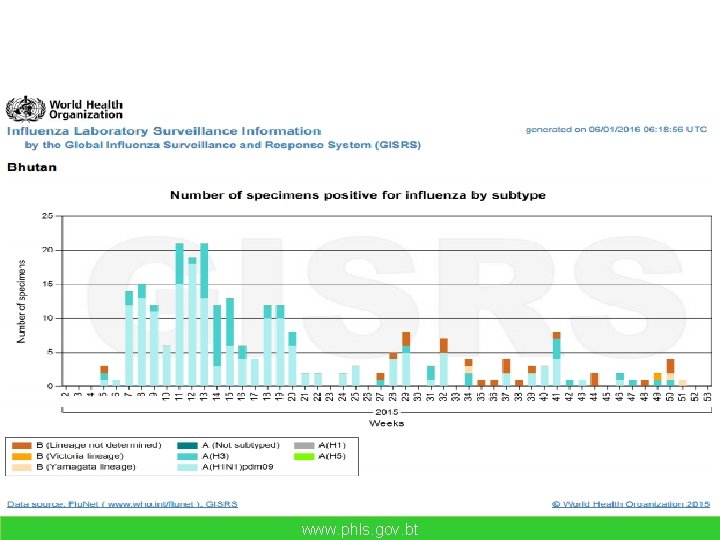Click the 'Influenza Laboratory Surveillance Information' heading

tap(164, 131)
